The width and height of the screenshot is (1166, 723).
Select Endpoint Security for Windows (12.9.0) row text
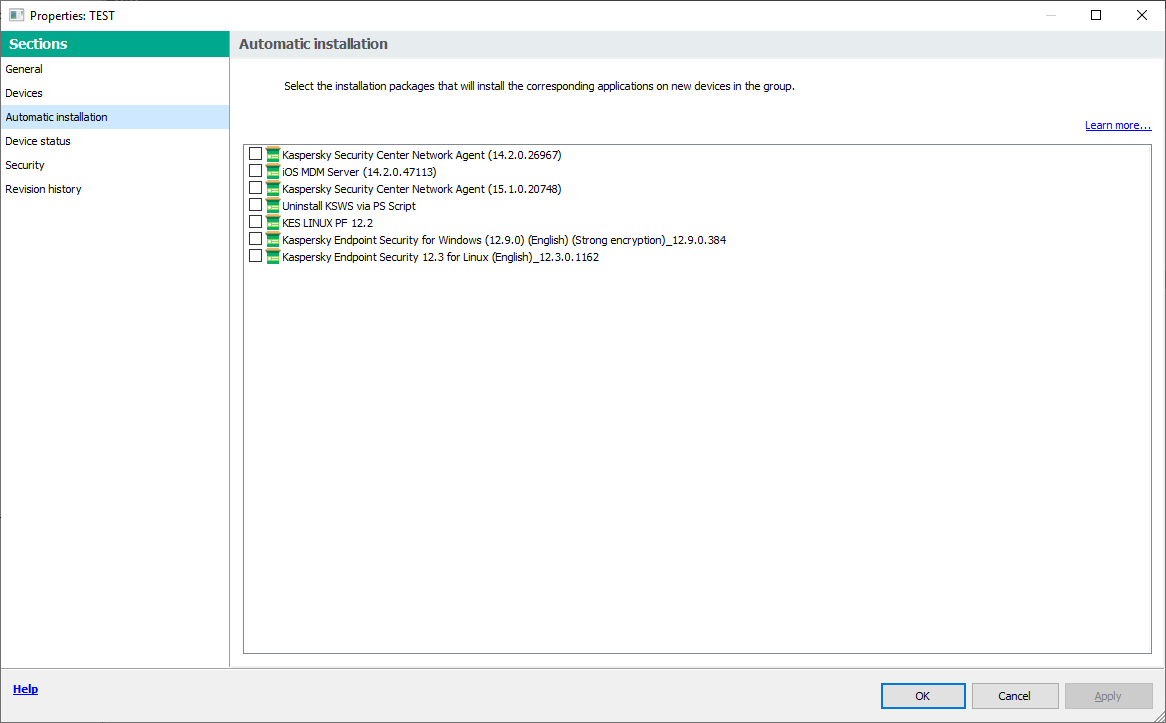[x=504, y=240]
